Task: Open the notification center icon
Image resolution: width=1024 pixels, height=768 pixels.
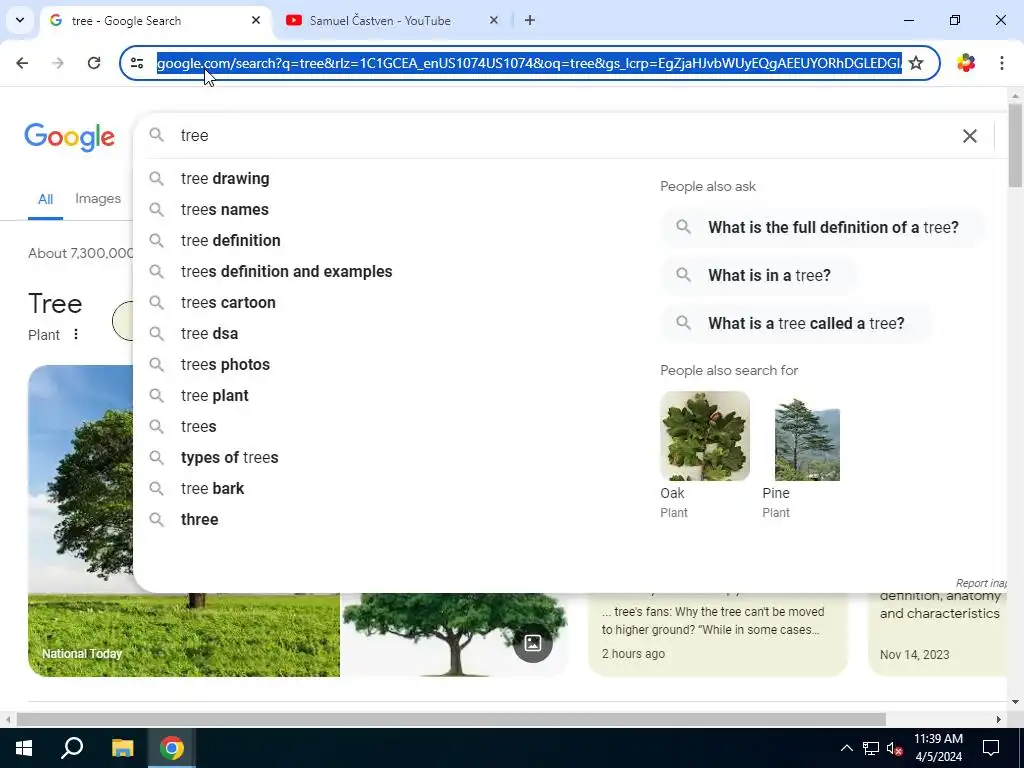Action: [991, 748]
